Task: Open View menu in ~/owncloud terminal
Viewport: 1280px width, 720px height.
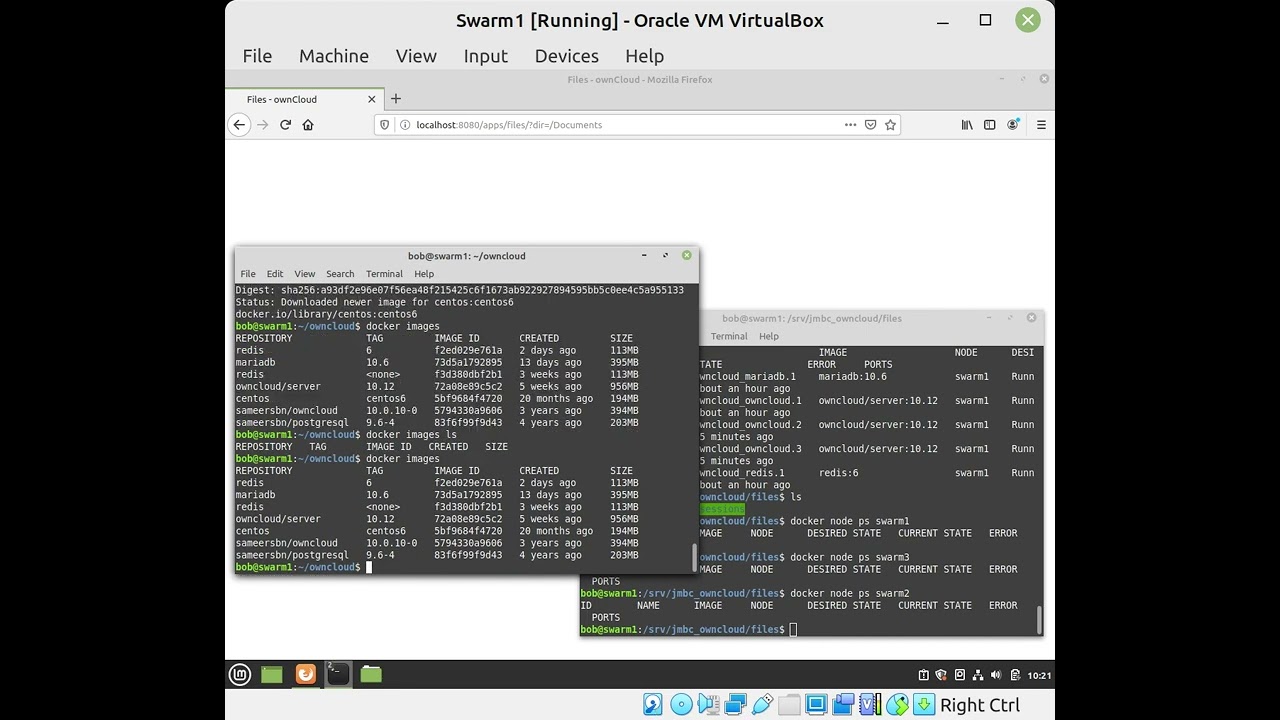Action: coord(305,274)
